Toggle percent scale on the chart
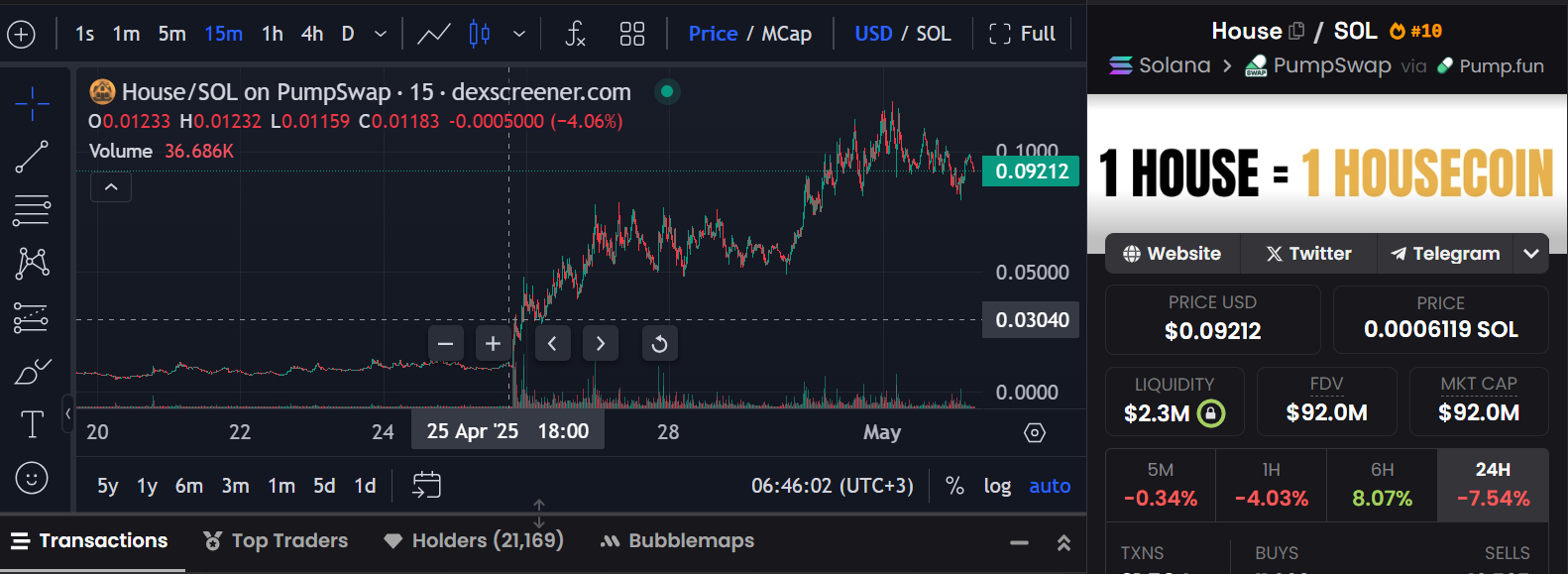 tap(954, 486)
